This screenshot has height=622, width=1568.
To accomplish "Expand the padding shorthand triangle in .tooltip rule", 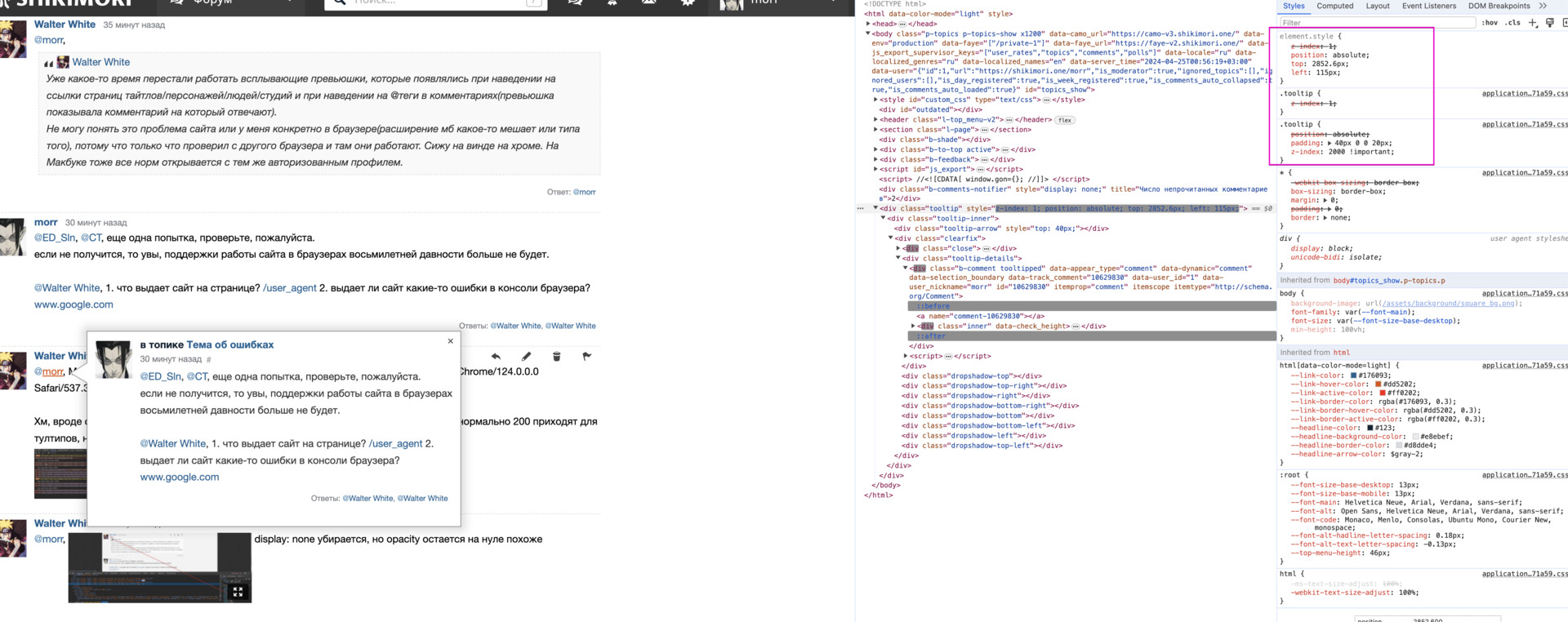I will 1330,143.
